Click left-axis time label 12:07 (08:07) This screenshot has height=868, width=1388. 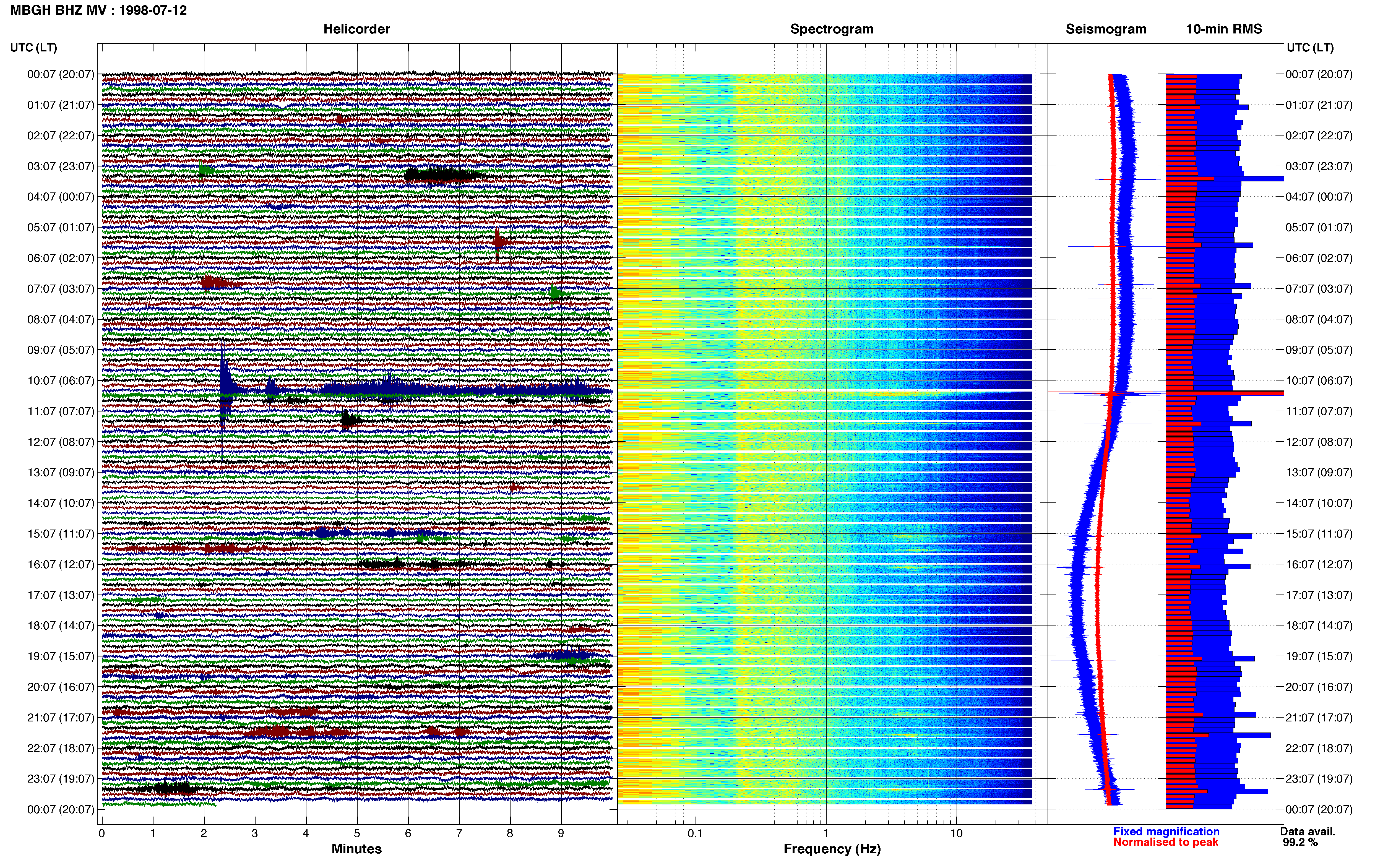pyautogui.click(x=61, y=442)
